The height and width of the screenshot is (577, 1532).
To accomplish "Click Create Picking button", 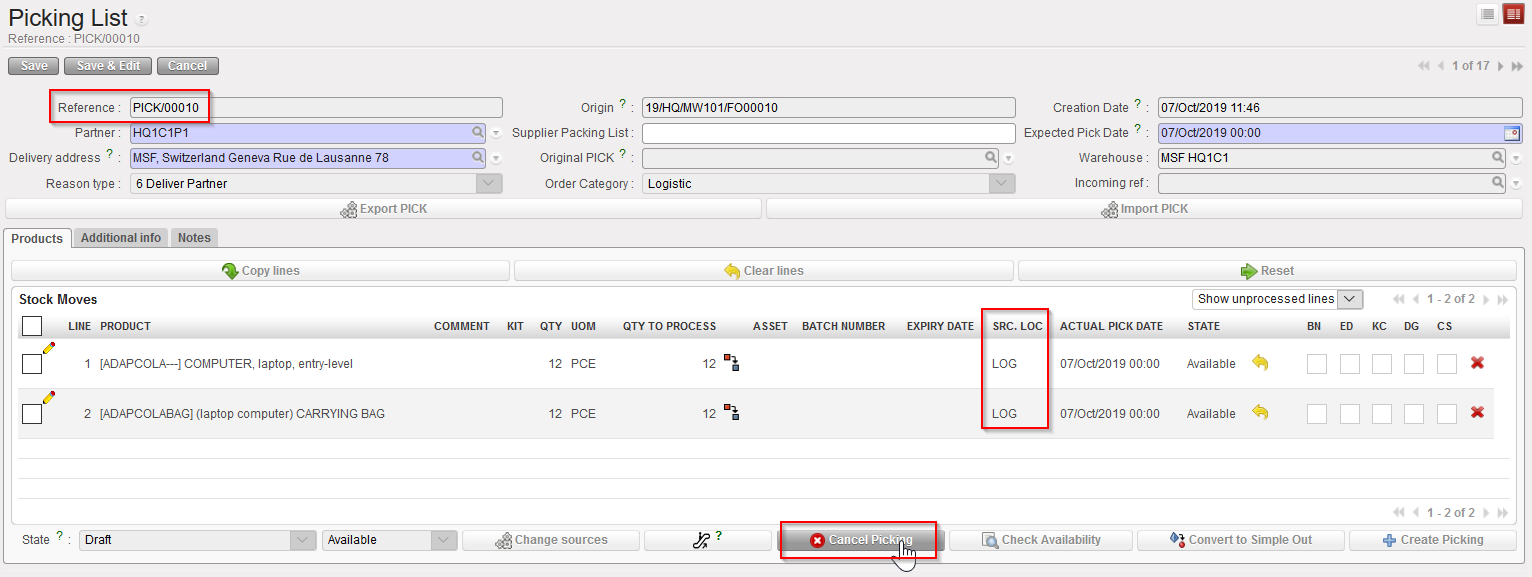I will coord(1432,540).
